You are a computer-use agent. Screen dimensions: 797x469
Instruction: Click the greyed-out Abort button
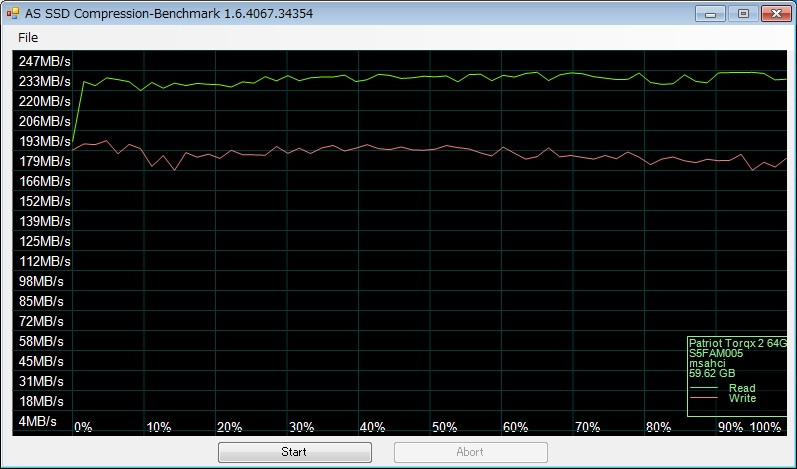(x=471, y=452)
